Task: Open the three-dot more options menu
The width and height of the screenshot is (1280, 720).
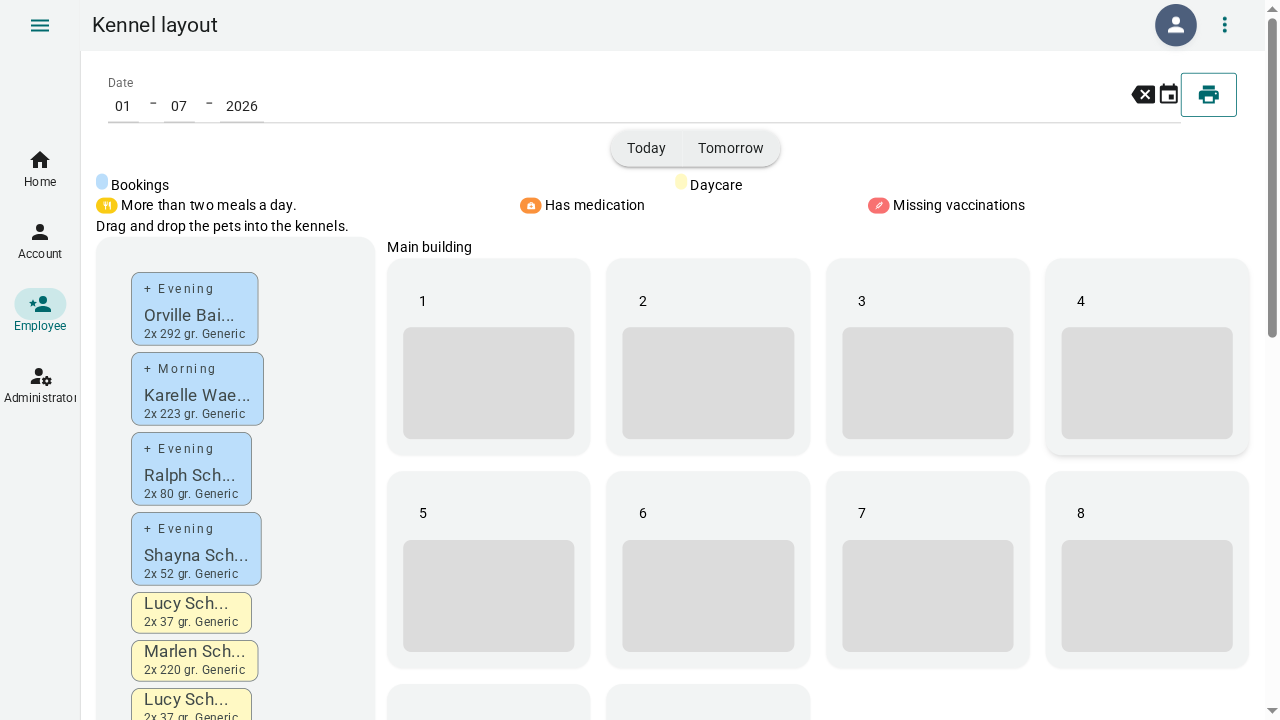Action: click(x=1225, y=25)
